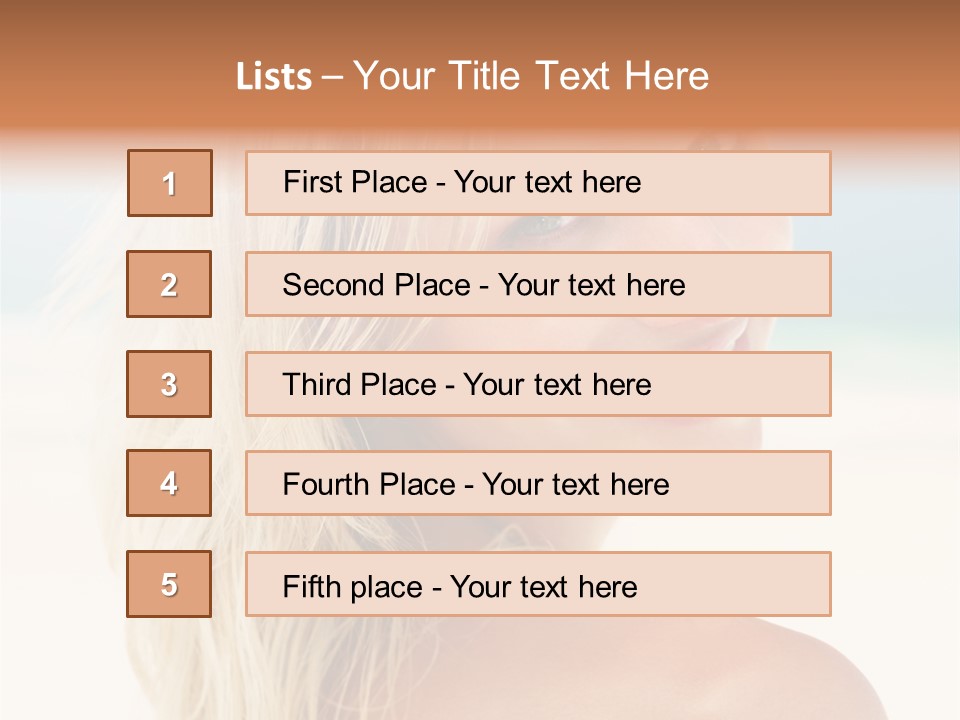
Task: Click the number 1 box
Action: click(x=170, y=183)
